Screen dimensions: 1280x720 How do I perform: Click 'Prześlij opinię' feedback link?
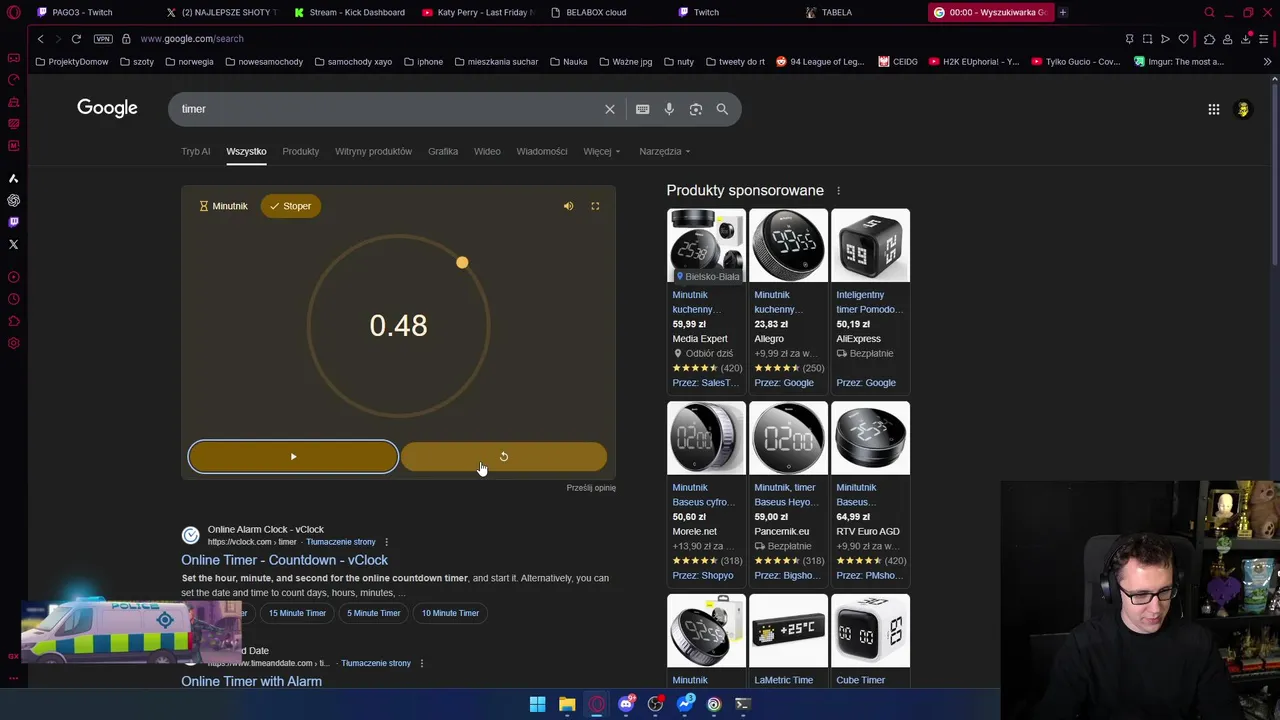tap(591, 488)
